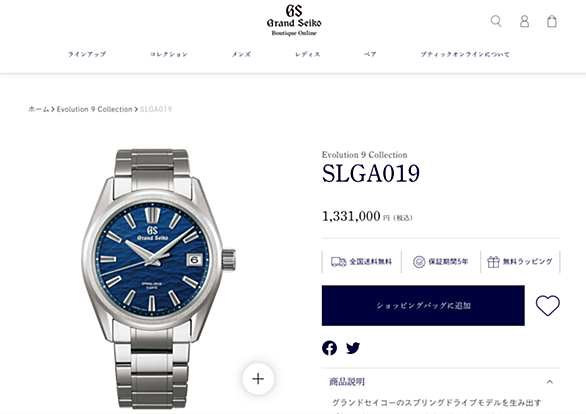Viewport: 586px width, 414px height.
Task: Select the レディス menu item
Action: (307, 54)
